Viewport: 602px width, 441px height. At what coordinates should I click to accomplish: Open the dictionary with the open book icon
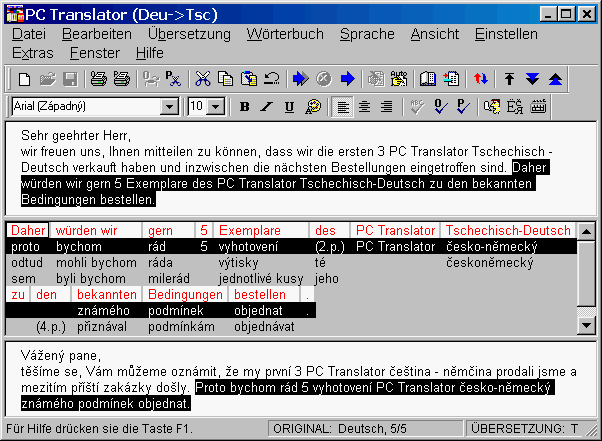427,79
